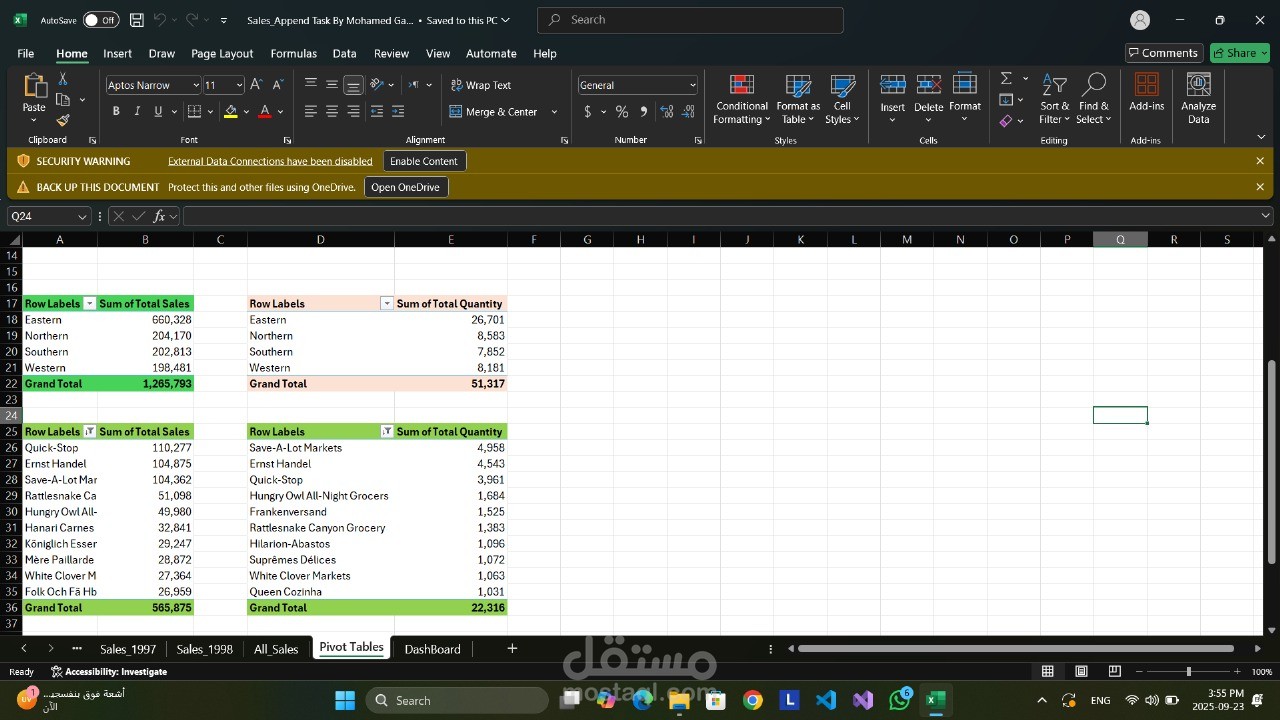Viewport: 1280px width, 720px height.
Task: Click the AutoSum icon
Action: [1006, 78]
